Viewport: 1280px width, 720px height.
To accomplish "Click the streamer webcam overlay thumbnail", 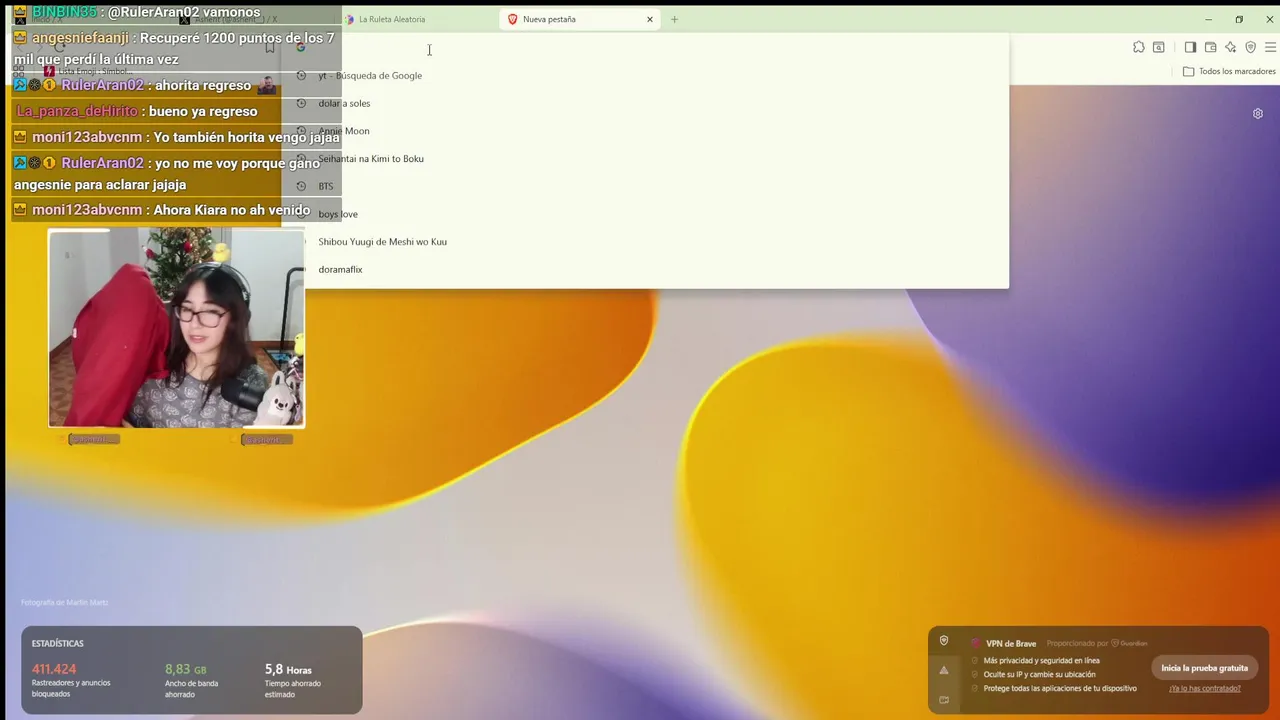I will 177,328.
